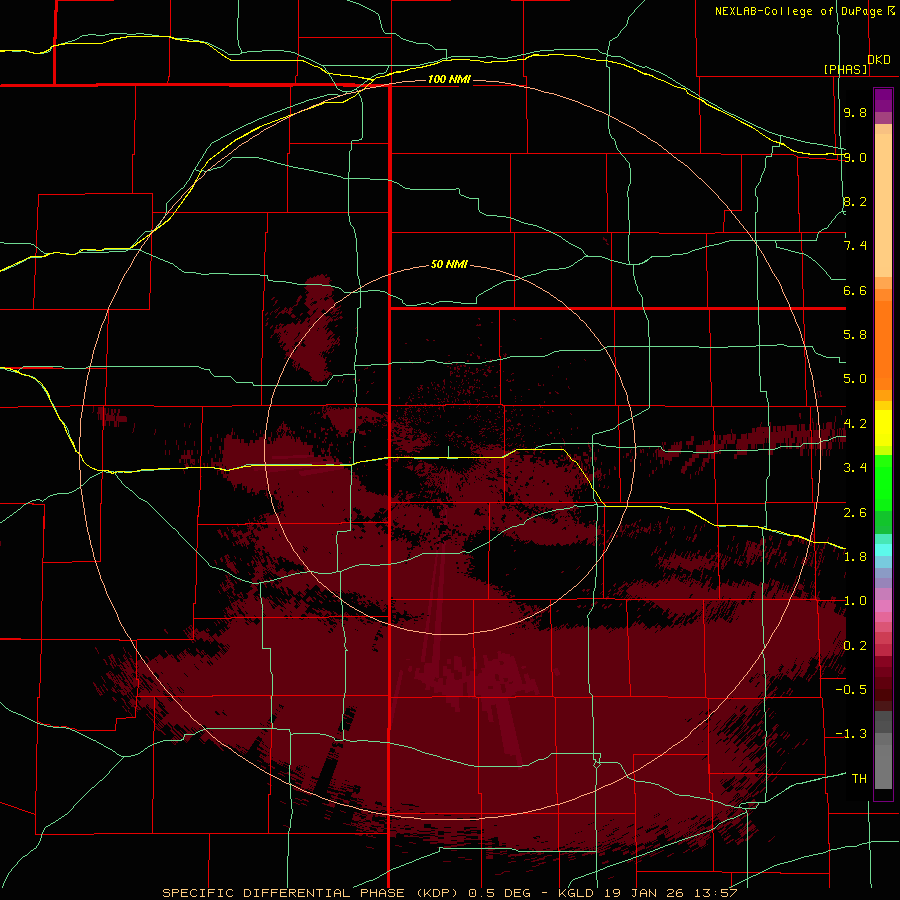Select the 9.0 scale value
Viewport: 900px width, 900px height.
[855, 157]
